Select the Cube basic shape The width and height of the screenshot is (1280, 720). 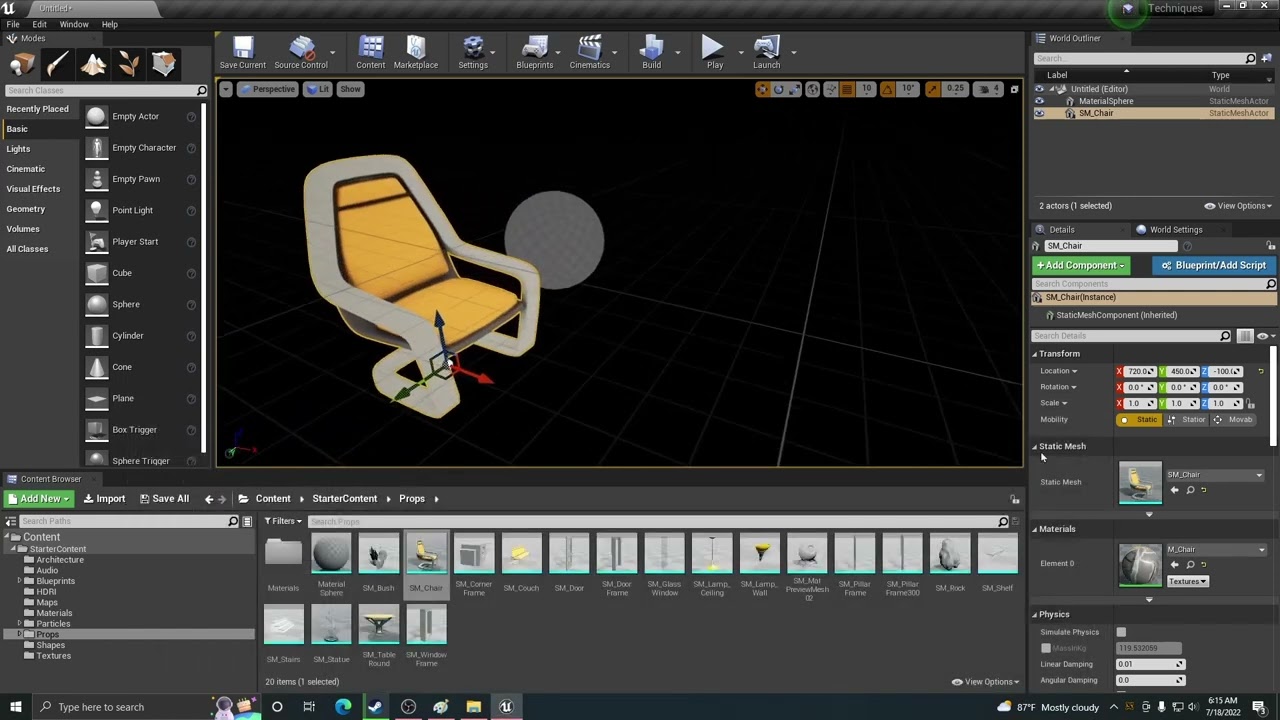[x=141, y=273]
